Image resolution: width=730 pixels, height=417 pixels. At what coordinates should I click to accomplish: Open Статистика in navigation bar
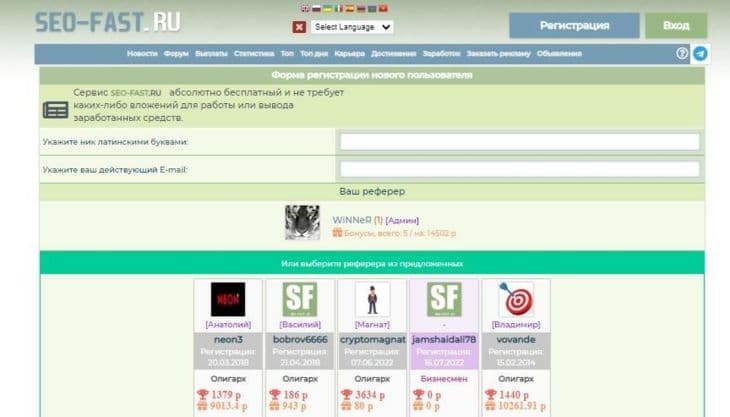click(x=254, y=54)
